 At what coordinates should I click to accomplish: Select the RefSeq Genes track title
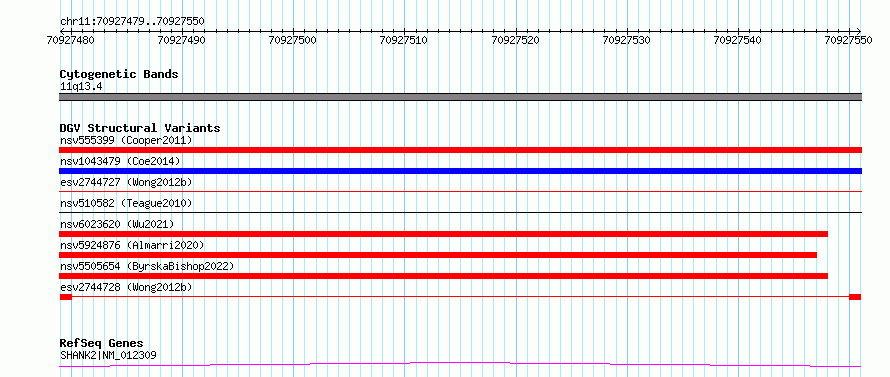102,344
